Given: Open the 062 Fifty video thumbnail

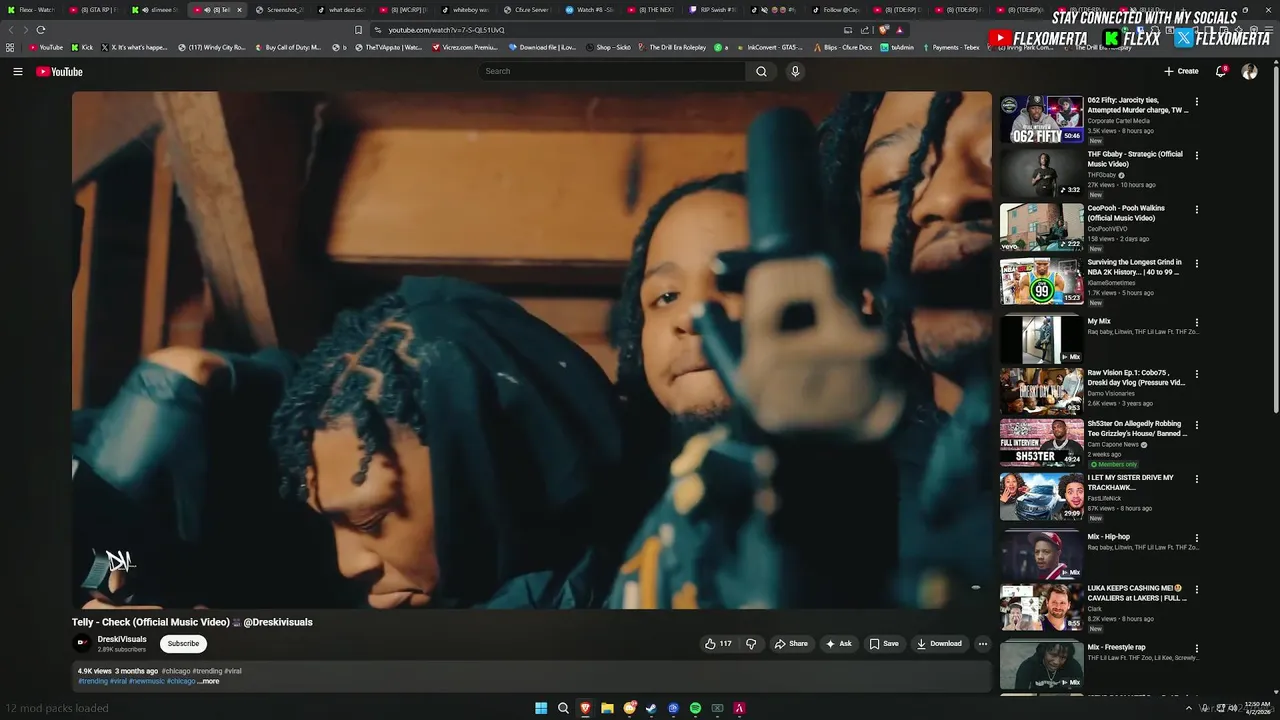Looking at the screenshot, I should coord(1041,120).
